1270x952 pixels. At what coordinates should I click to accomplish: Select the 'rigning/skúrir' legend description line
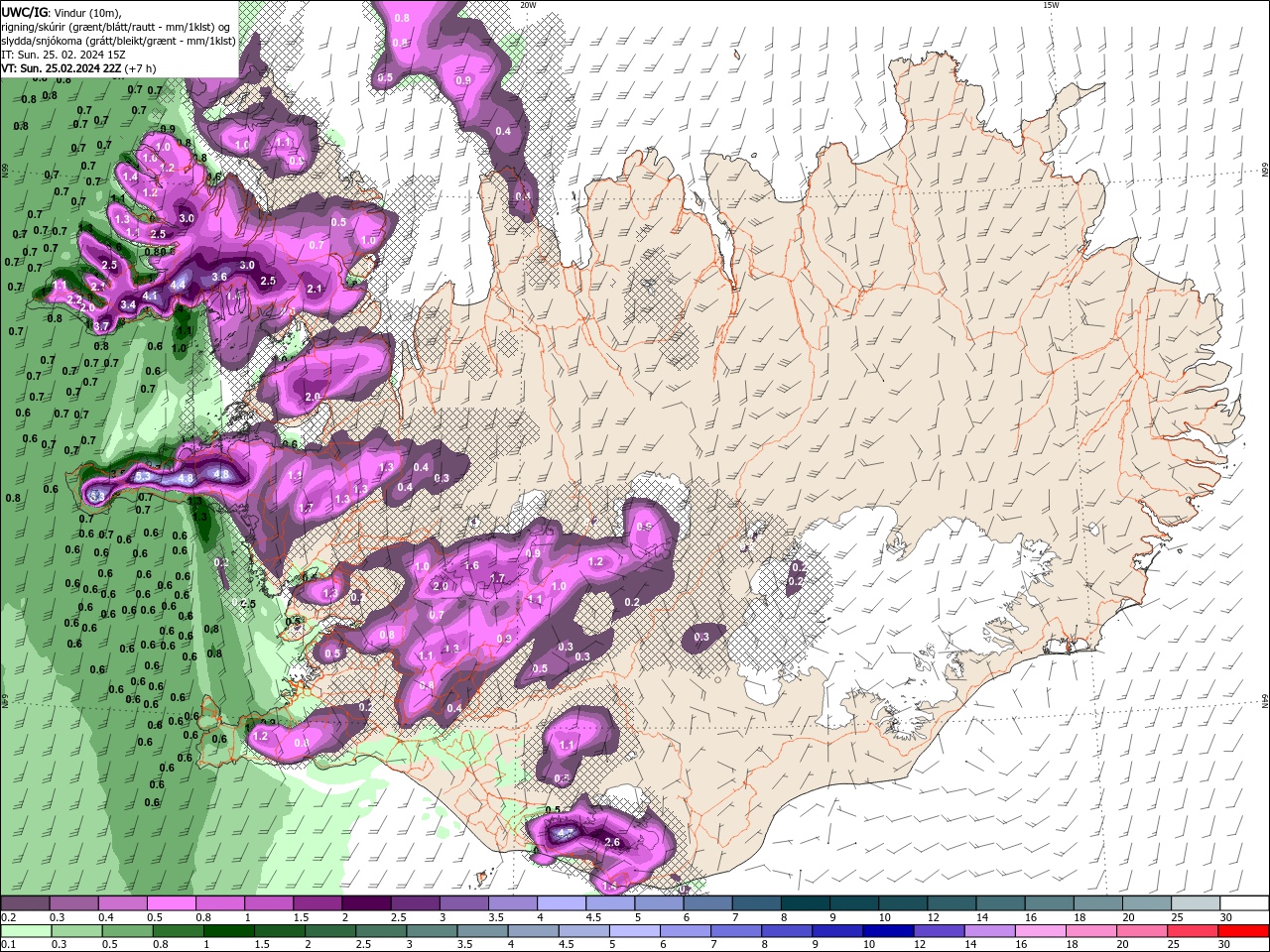tap(116, 27)
